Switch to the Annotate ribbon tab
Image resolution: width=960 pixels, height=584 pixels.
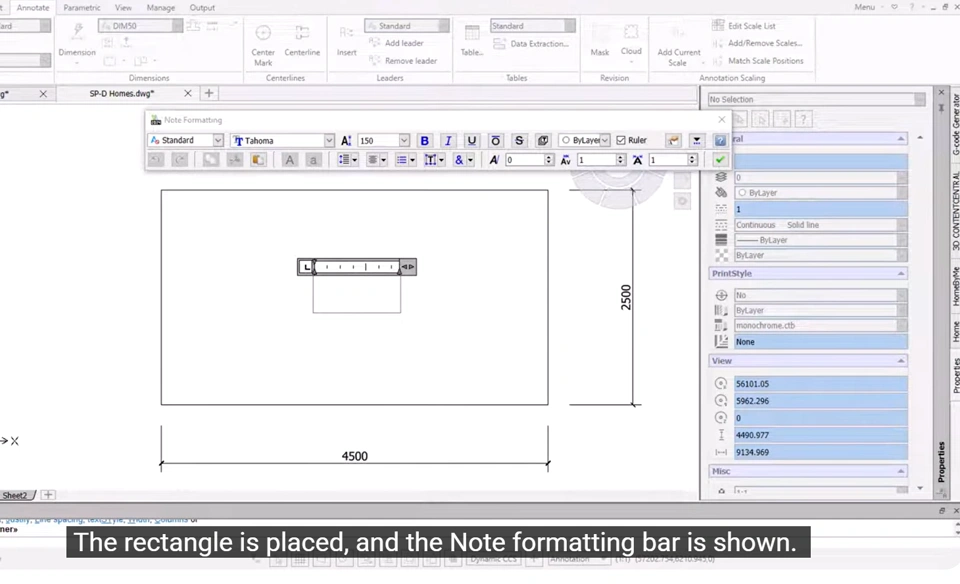33,7
